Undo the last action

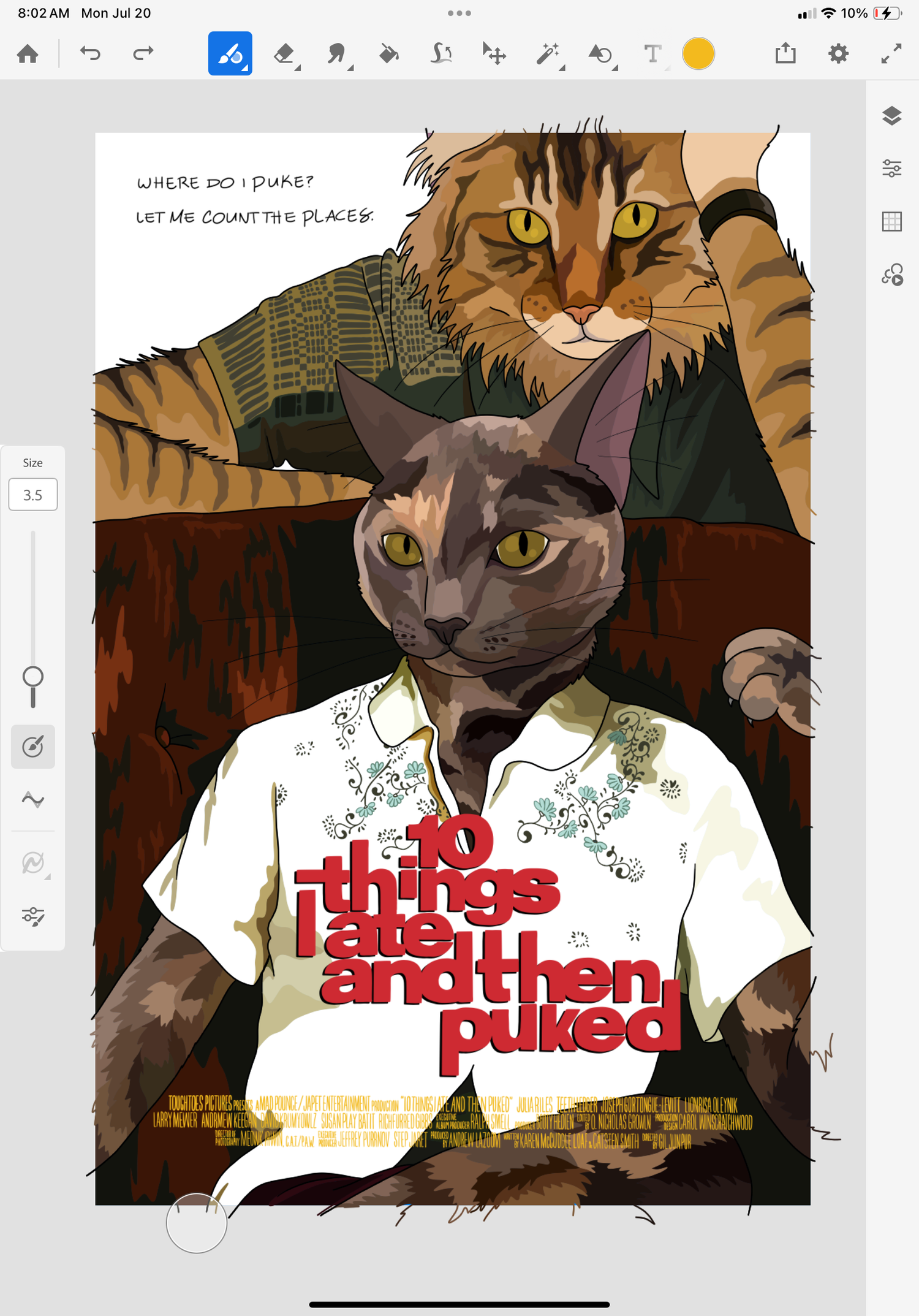point(90,53)
